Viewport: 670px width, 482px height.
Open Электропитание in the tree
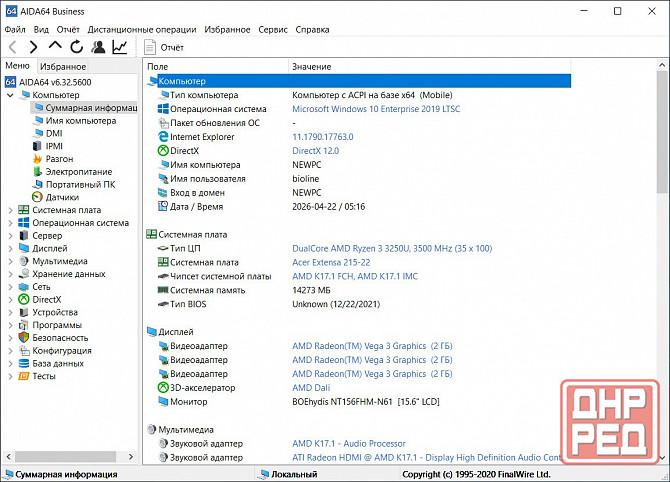pyautogui.click(x=79, y=172)
